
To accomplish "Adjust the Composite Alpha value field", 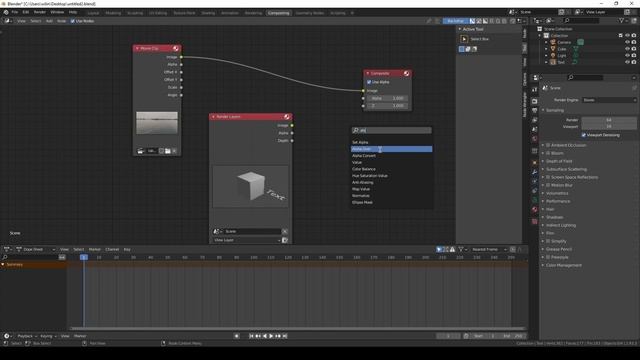I will click(387, 98).
